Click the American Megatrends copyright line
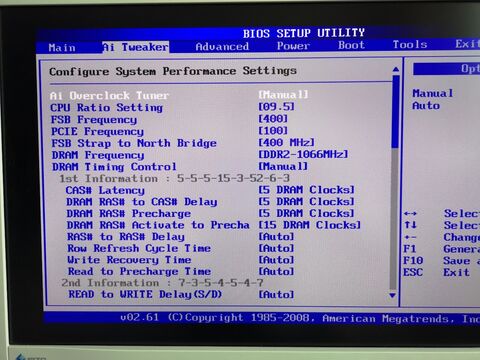 click(300, 318)
